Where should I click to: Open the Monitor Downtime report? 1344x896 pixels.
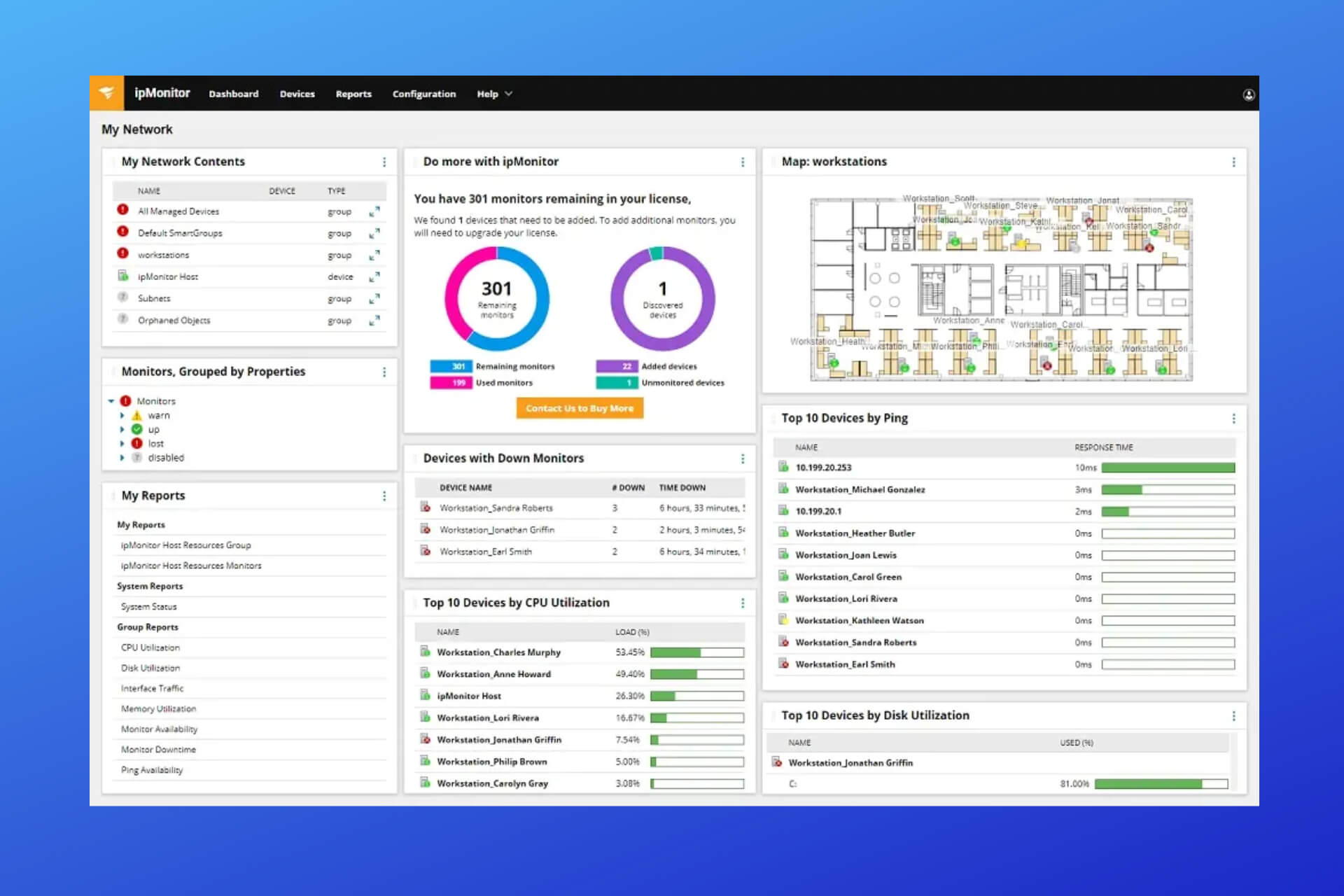[158, 749]
